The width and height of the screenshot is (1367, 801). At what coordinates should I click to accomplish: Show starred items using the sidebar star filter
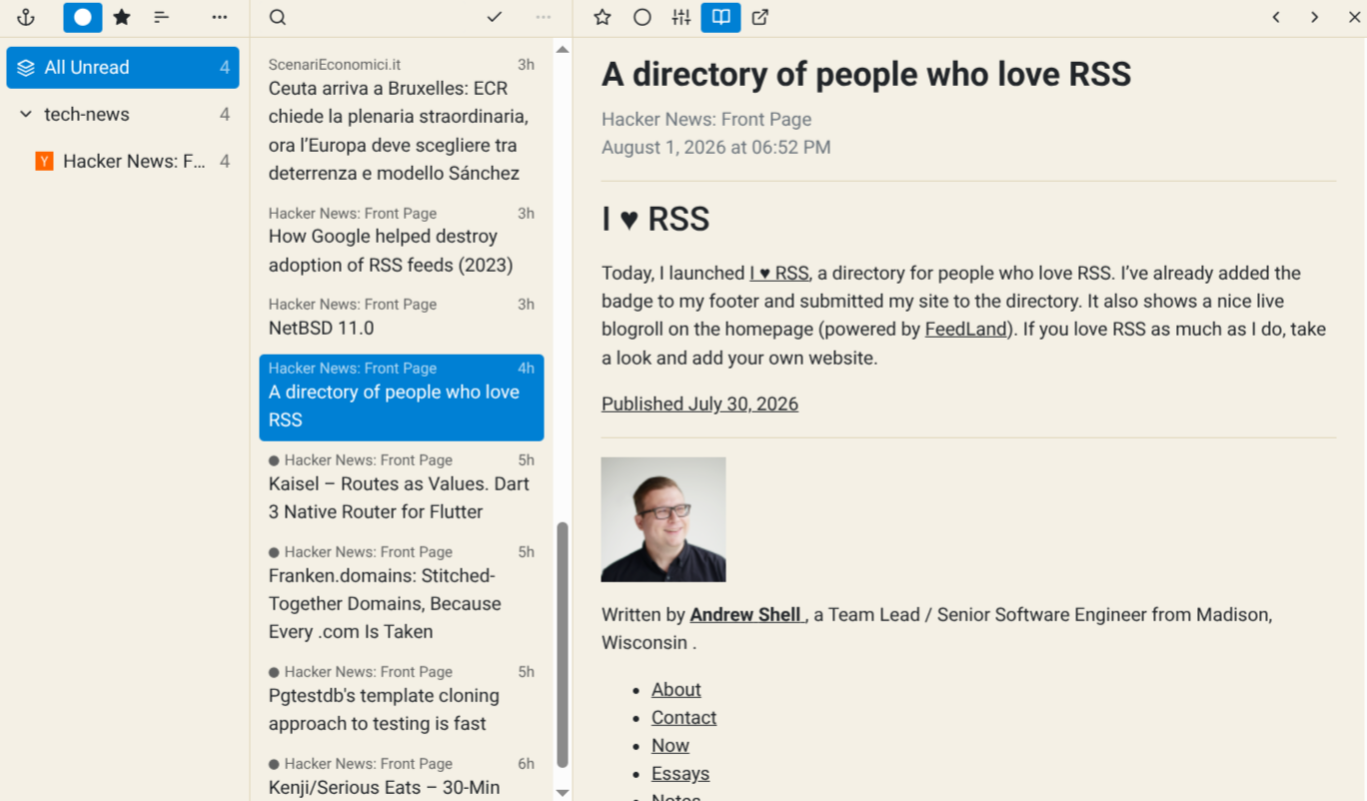pos(122,17)
